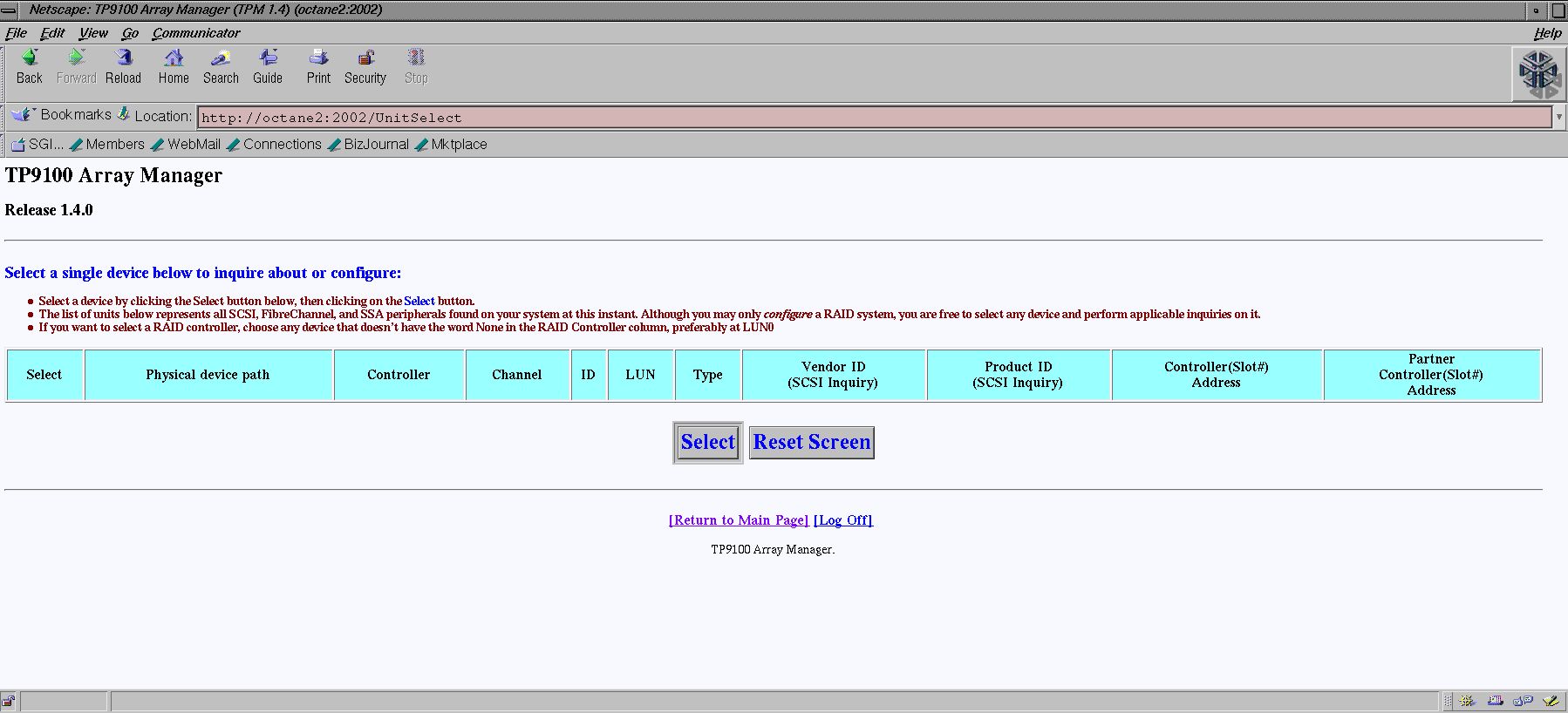Click the 'TP9100 Array Manager.' footer text
The height and width of the screenshot is (713, 1568).
[773, 549]
